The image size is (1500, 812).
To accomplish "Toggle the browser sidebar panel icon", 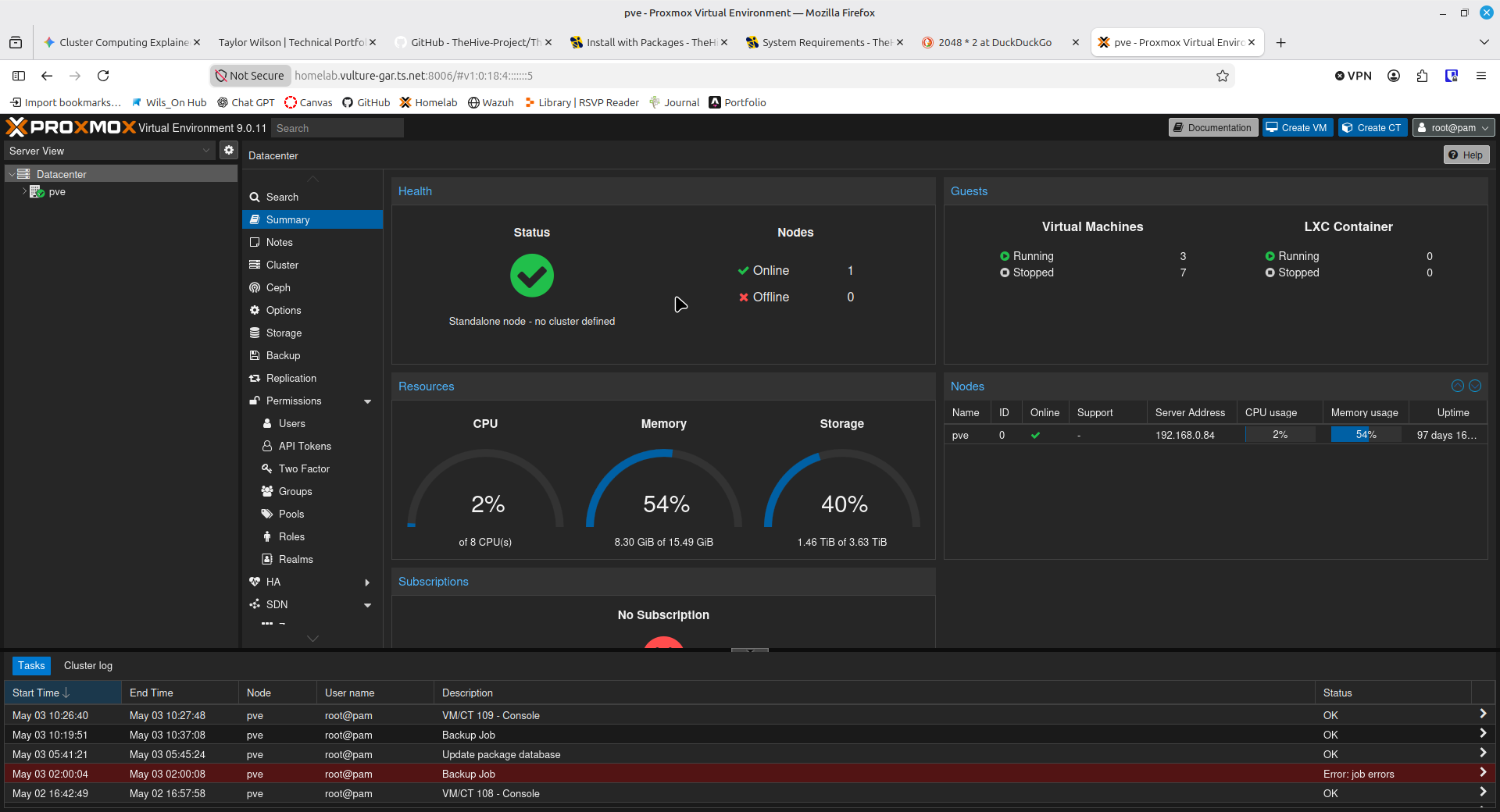I will point(19,76).
